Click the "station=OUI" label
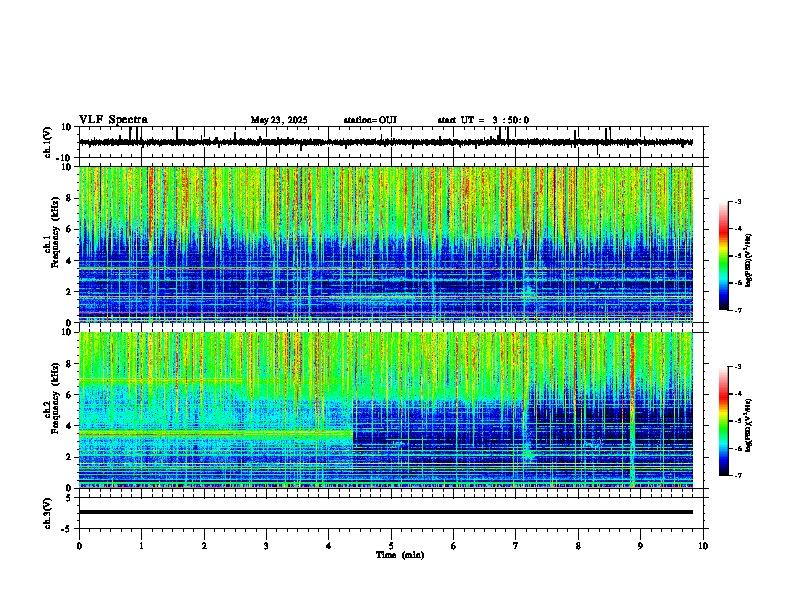Screen dimensions: 792x612 [x=370, y=120]
